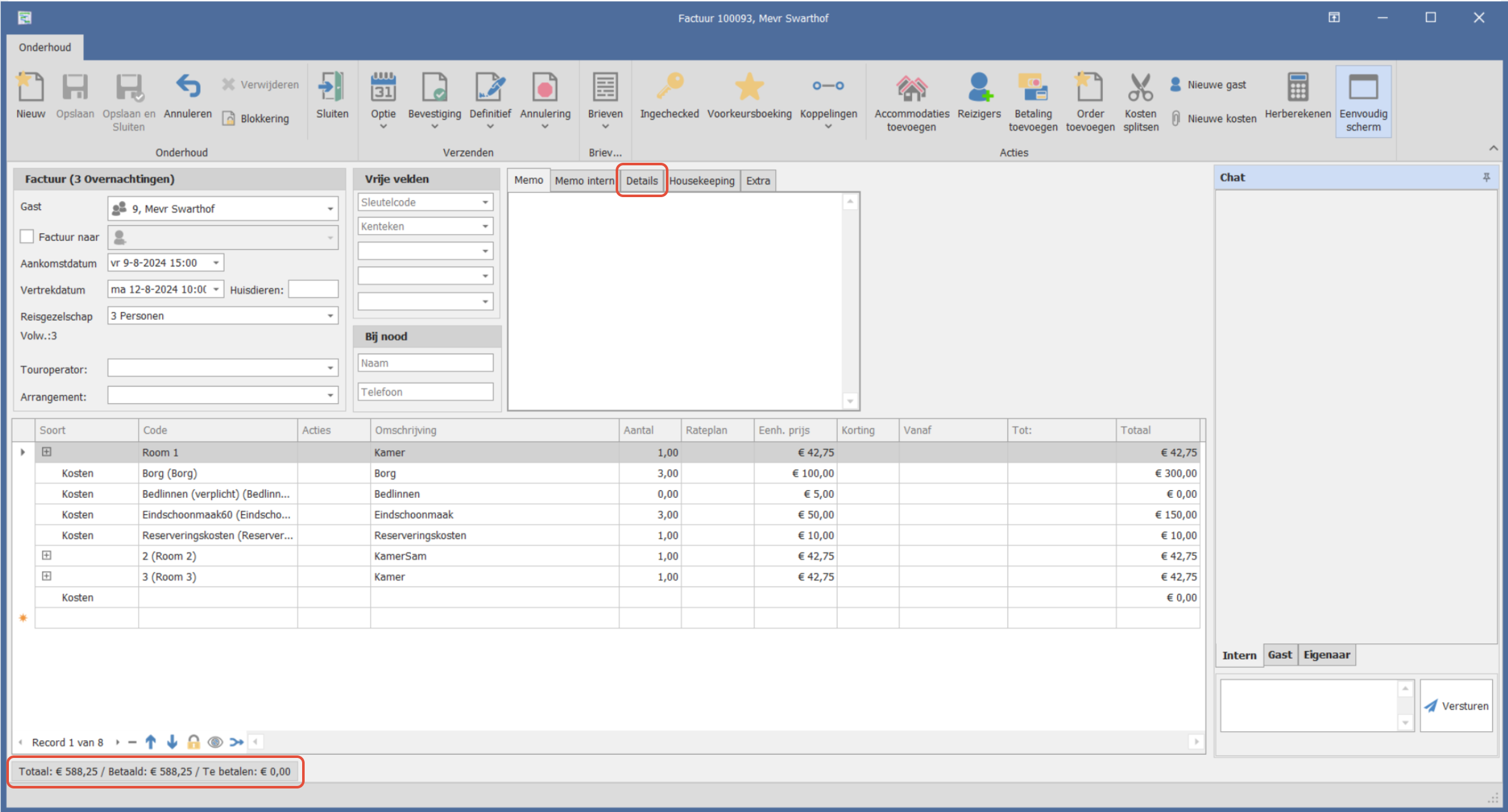Expand the 2 (Room 2) row
1508x812 pixels.
[x=46, y=556]
